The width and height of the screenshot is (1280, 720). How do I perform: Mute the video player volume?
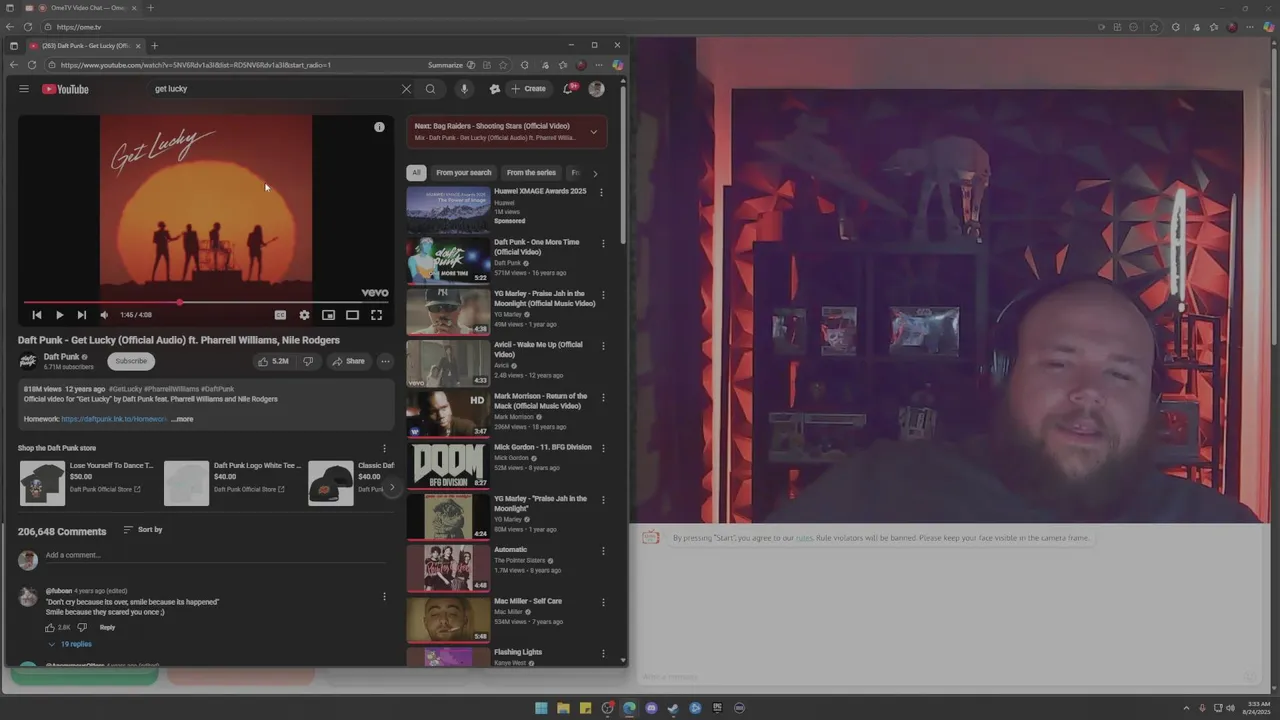coord(104,315)
